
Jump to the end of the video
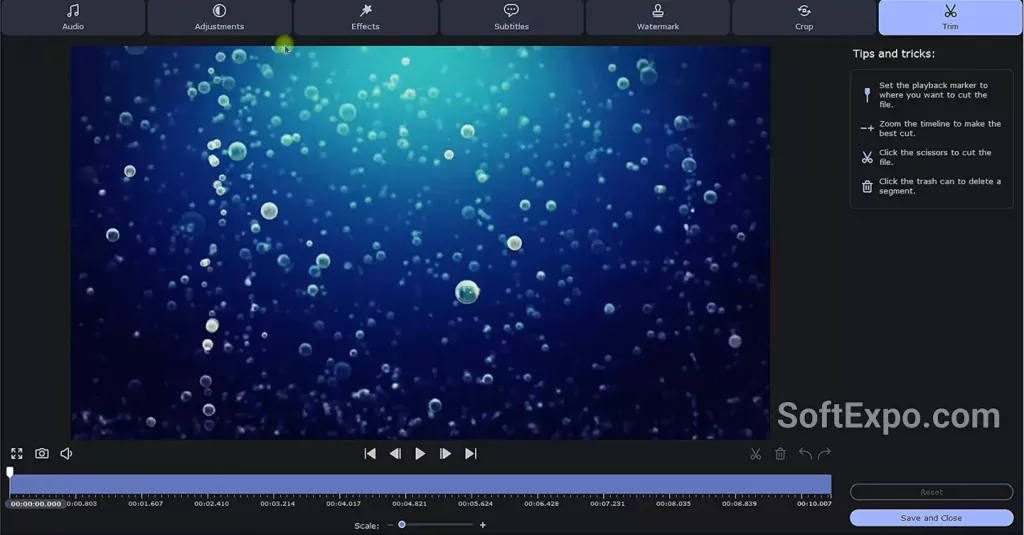point(470,453)
